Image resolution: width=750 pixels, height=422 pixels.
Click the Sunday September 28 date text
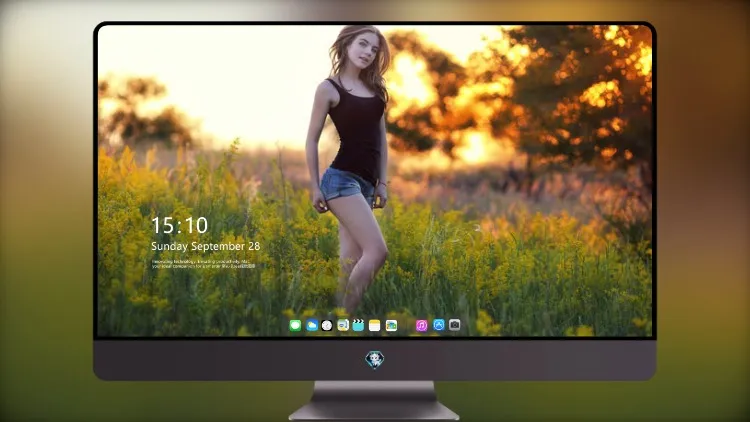(x=206, y=246)
